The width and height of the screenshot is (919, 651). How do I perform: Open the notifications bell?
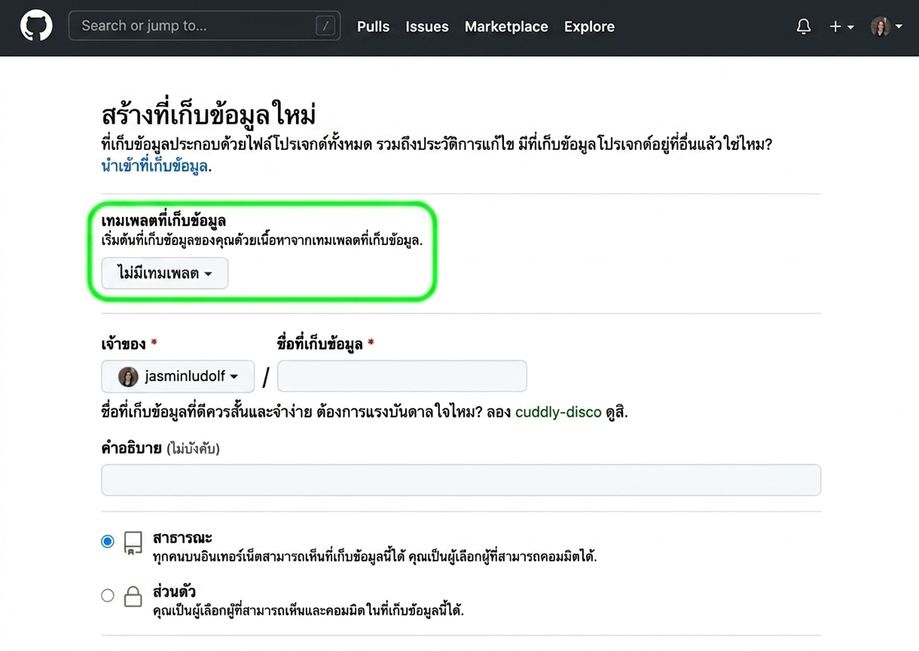(x=804, y=26)
